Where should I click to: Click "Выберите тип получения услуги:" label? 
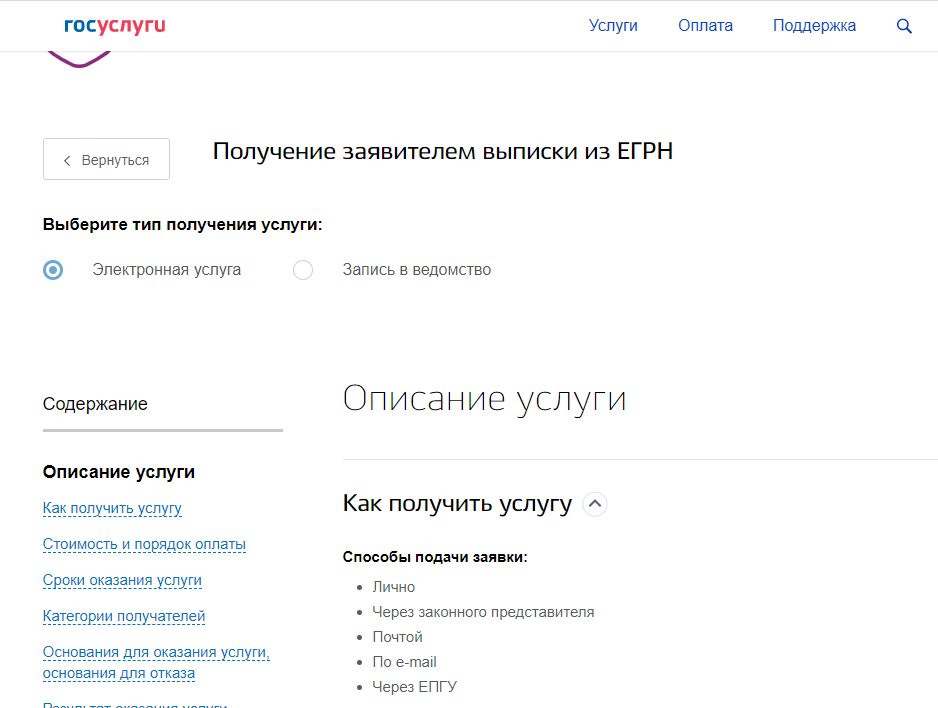[182, 225]
